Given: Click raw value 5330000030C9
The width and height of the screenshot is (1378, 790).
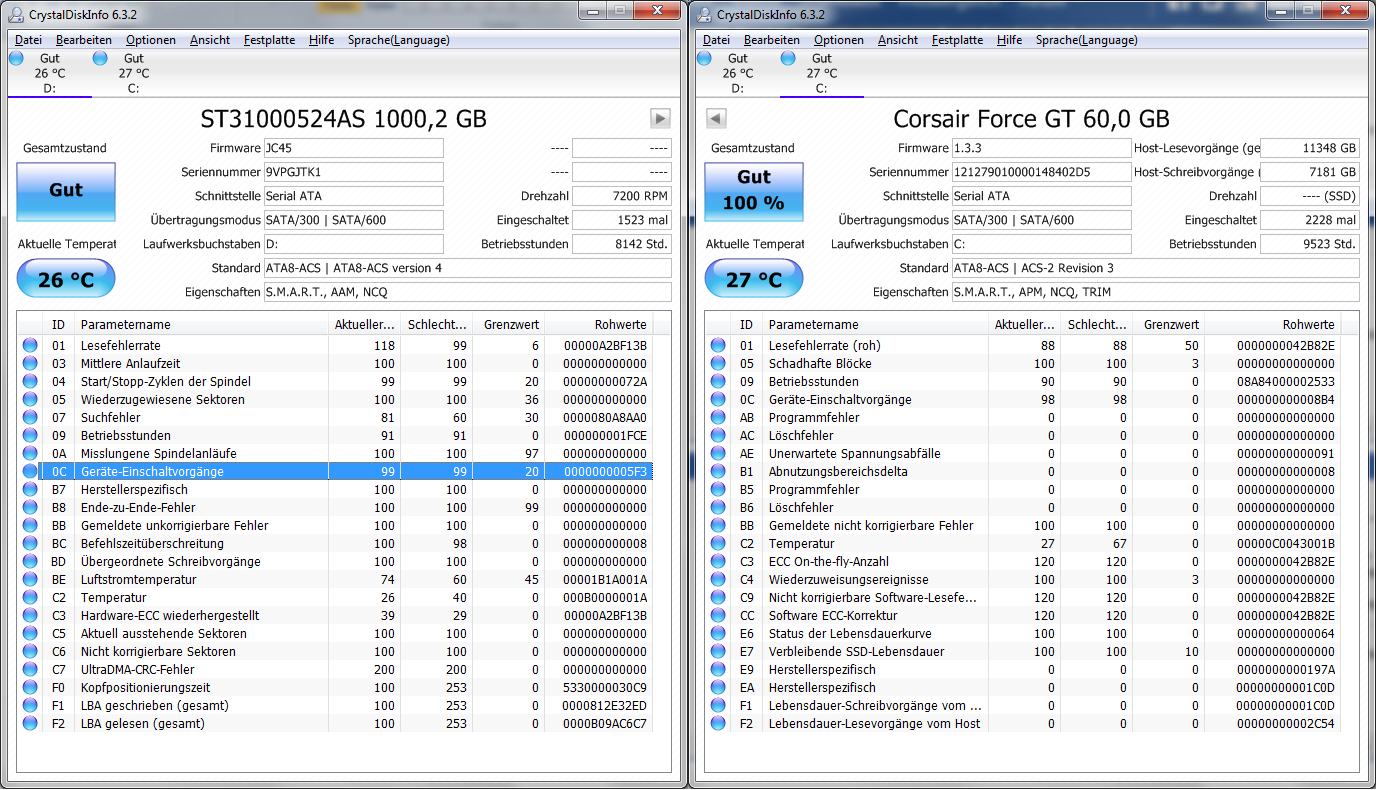Looking at the screenshot, I should coord(605,688).
